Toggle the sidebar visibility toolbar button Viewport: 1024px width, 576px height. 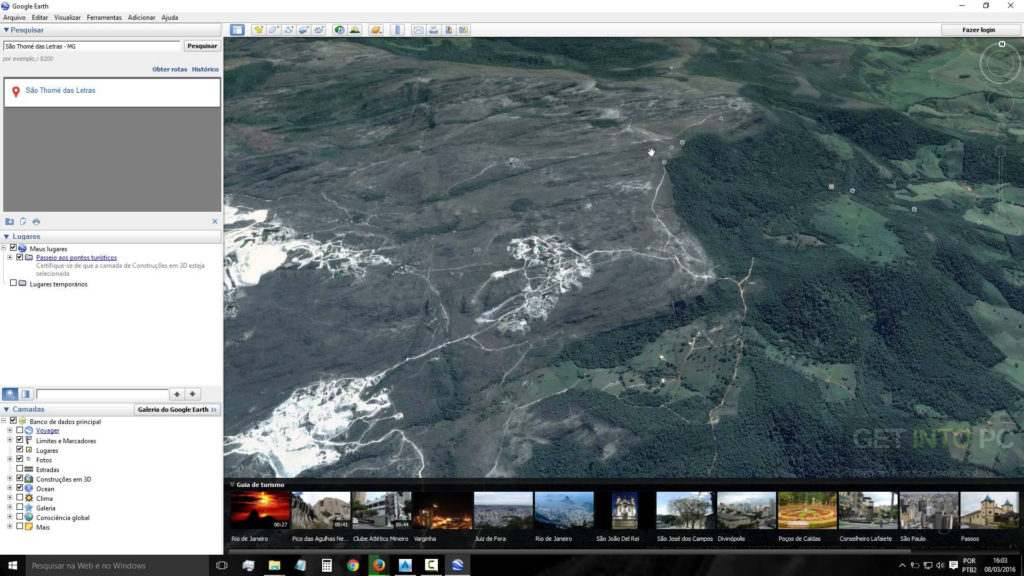(237, 30)
